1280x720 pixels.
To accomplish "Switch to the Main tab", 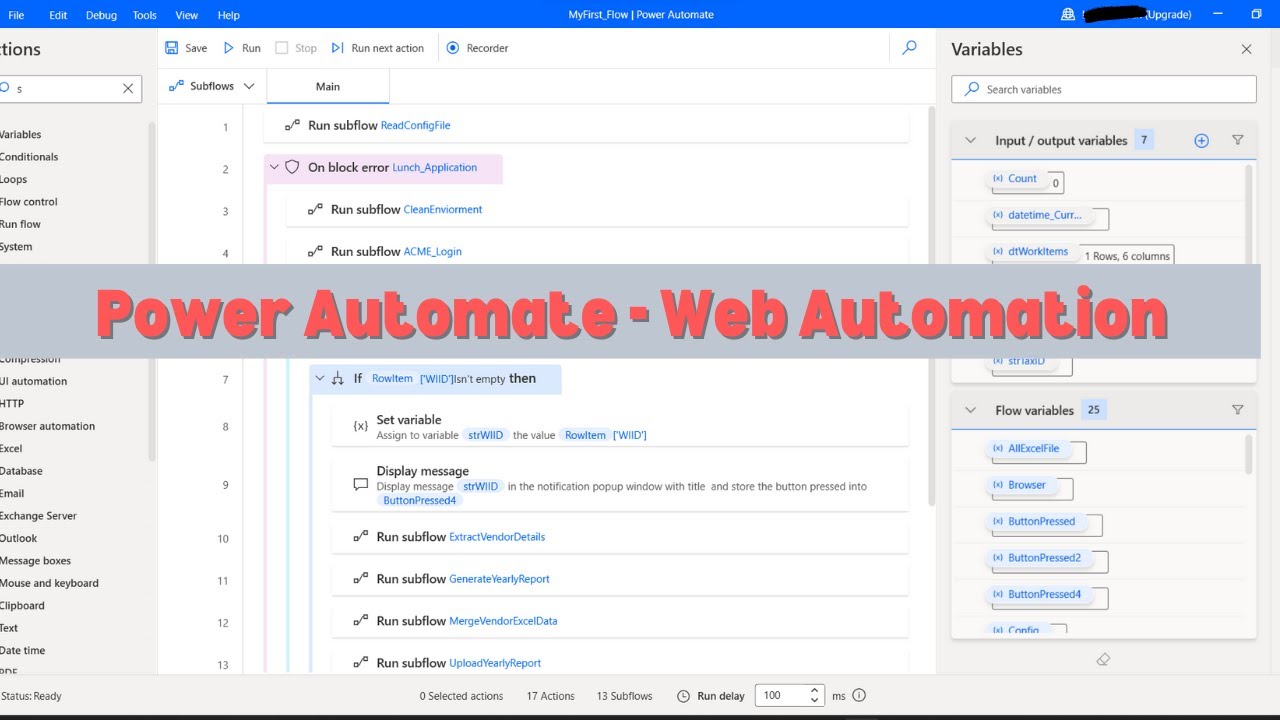I will pyautogui.click(x=328, y=87).
